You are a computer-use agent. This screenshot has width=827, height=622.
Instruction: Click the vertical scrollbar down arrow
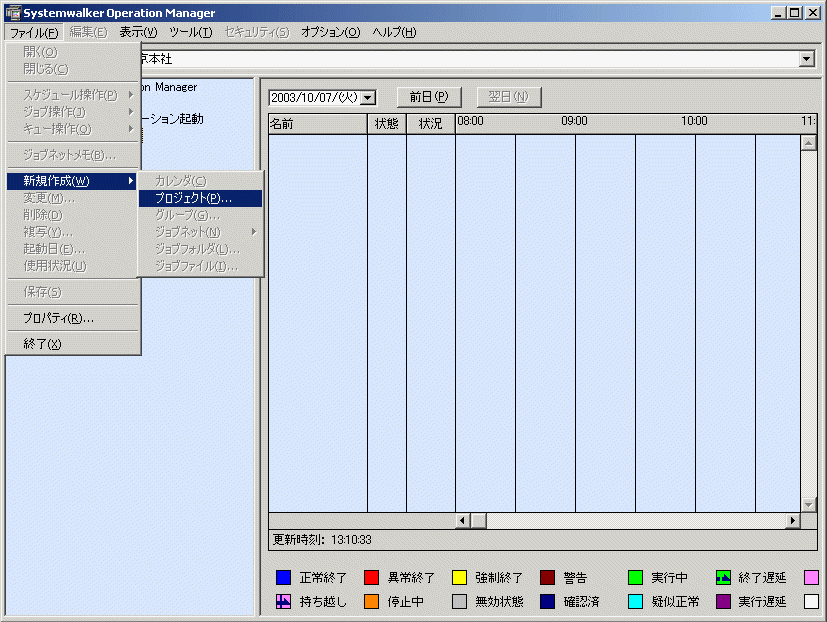pyautogui.click(x=809, y=505)
